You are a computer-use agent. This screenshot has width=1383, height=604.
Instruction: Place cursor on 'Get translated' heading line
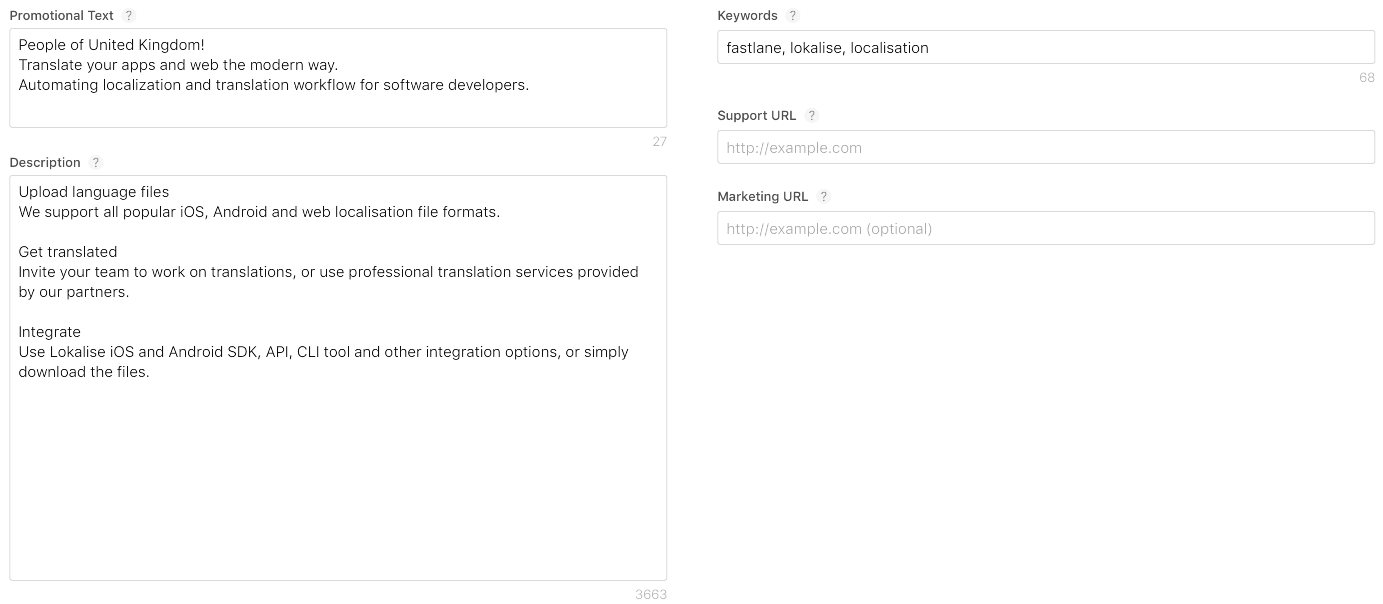click(x=68, y=252)
